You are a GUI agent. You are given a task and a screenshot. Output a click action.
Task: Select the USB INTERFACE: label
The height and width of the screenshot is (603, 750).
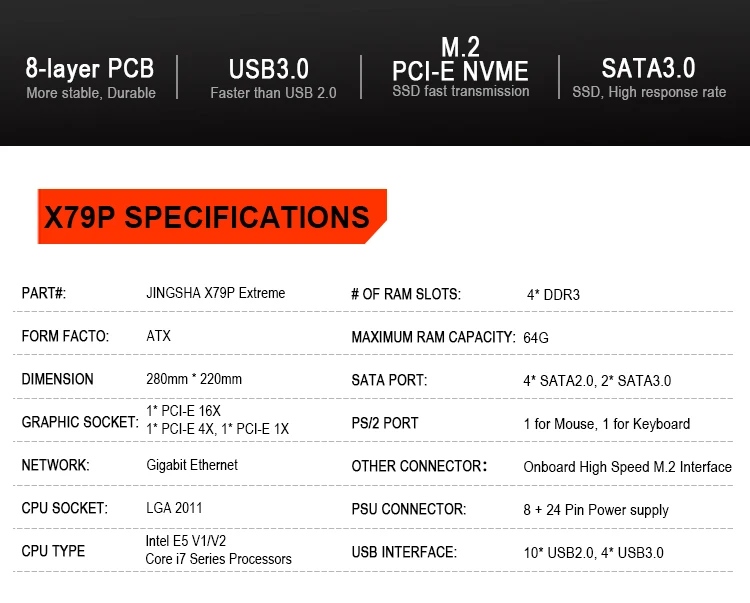(x=404, y=552)
